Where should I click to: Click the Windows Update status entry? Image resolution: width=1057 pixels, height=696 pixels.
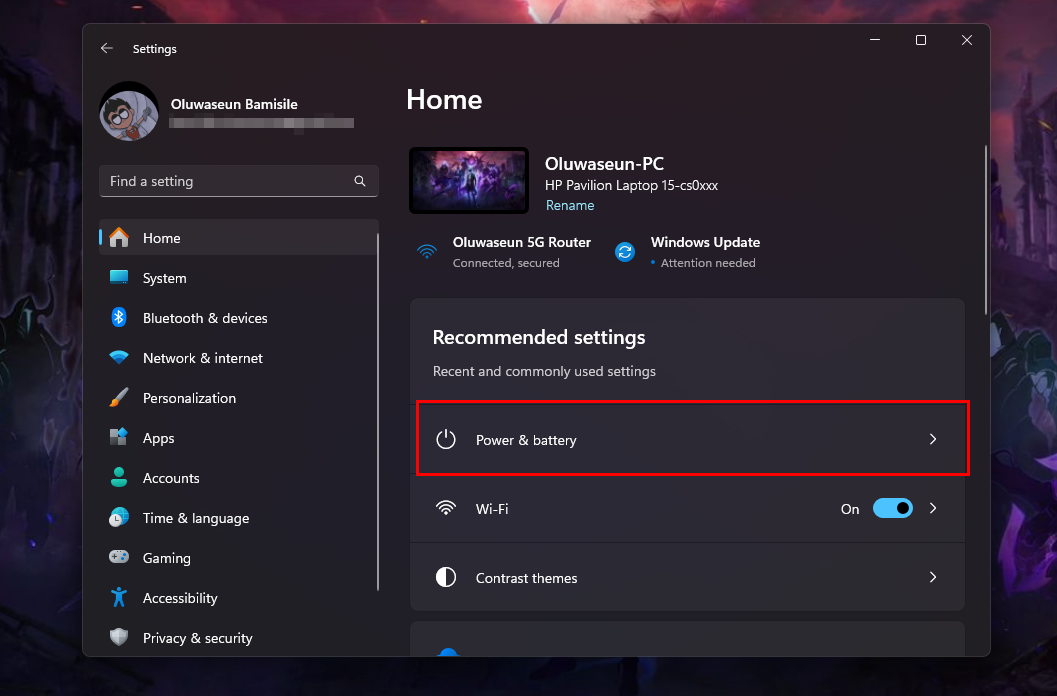(x=704, y=251)
